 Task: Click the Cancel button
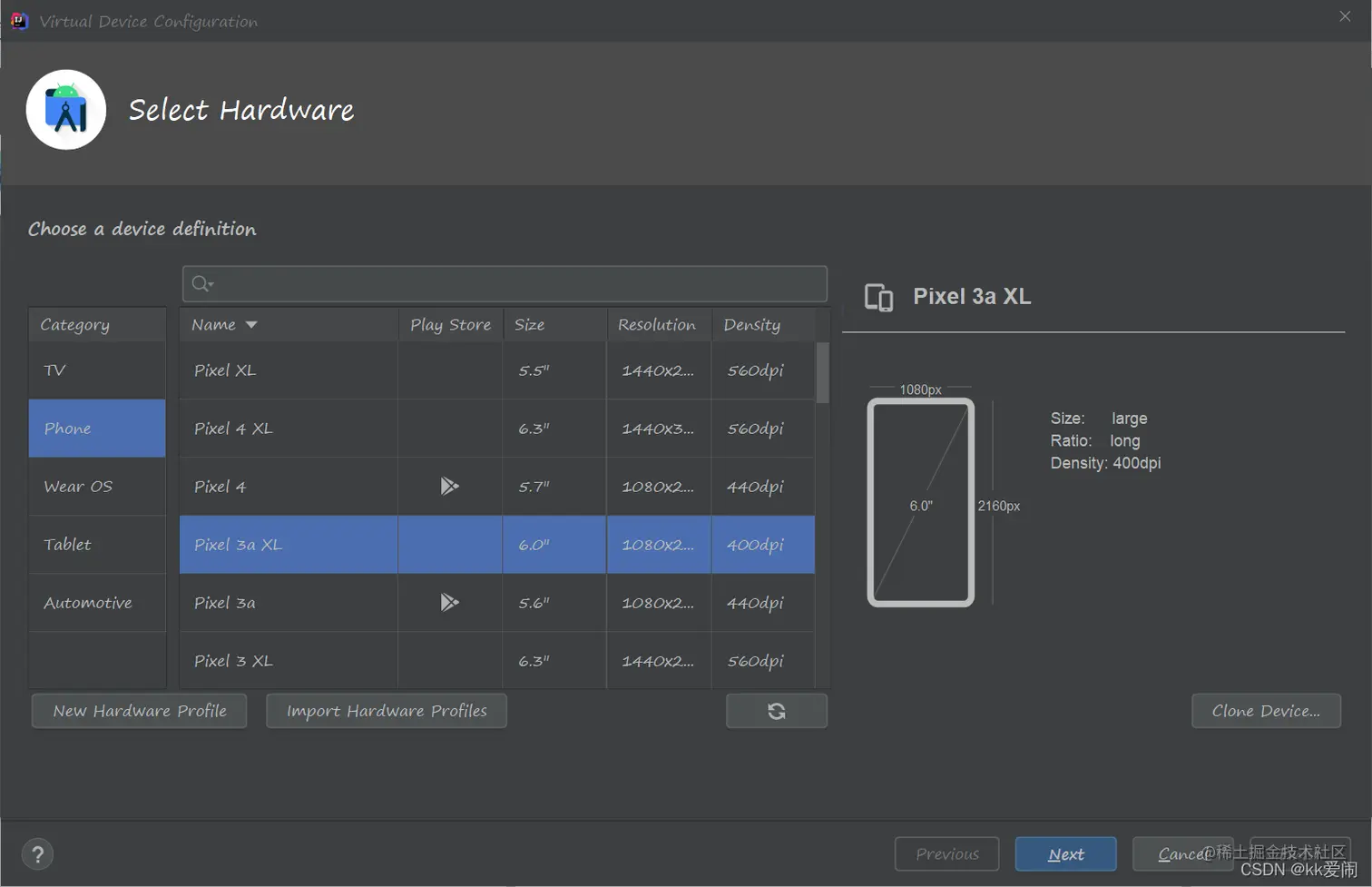click(1182, 853)
